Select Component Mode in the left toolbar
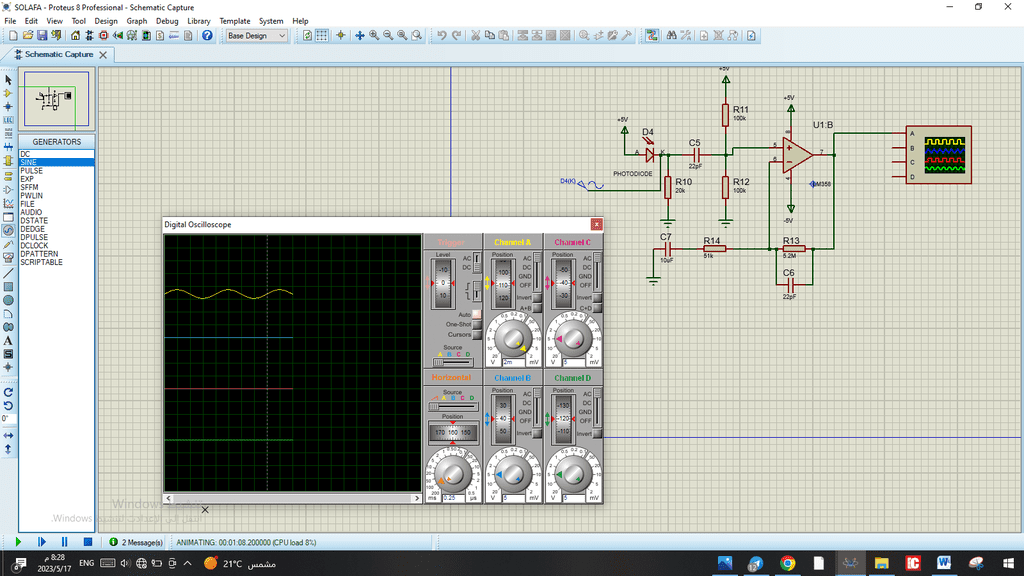This screenshot has height=576, width=1024. 8,93
